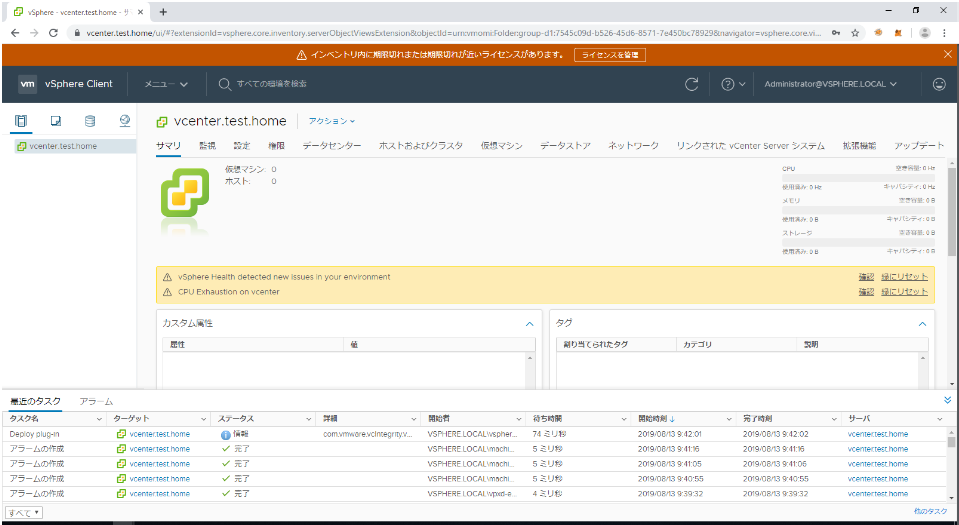959x525 pixels.
Task: Open the ターゲット column filter arrow
Action: (x=204, y=419)
